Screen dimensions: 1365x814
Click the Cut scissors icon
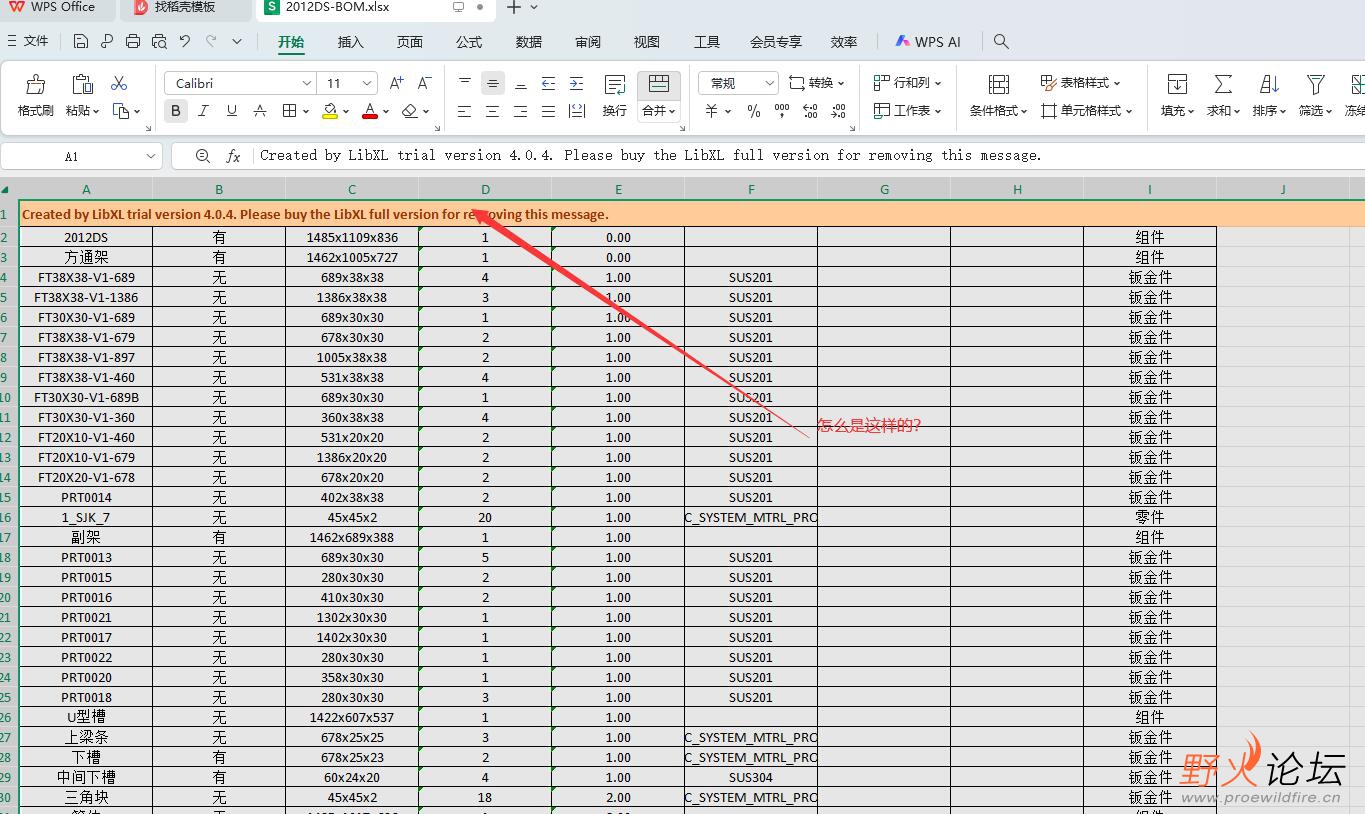pos(119,83)
